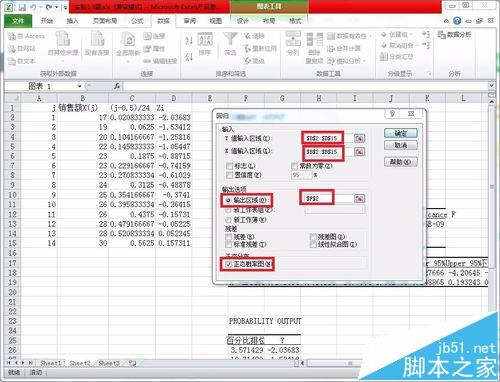The height and width of the screenshot is (382, 500).
Task: Click the blue Excel Help question icon
Action: (x=457, y=21)
